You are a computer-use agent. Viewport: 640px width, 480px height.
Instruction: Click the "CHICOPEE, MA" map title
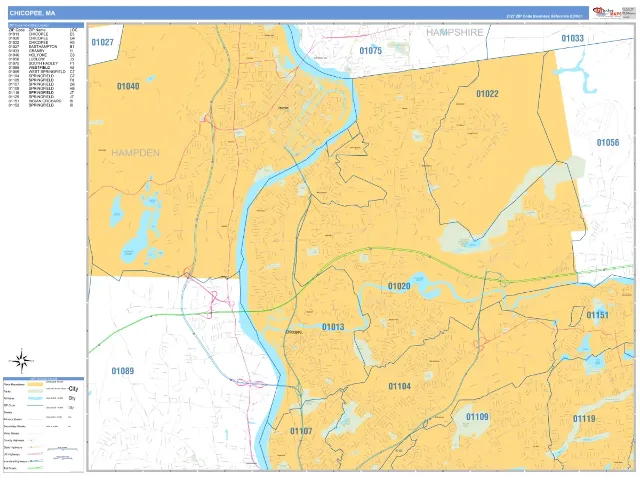32,13
